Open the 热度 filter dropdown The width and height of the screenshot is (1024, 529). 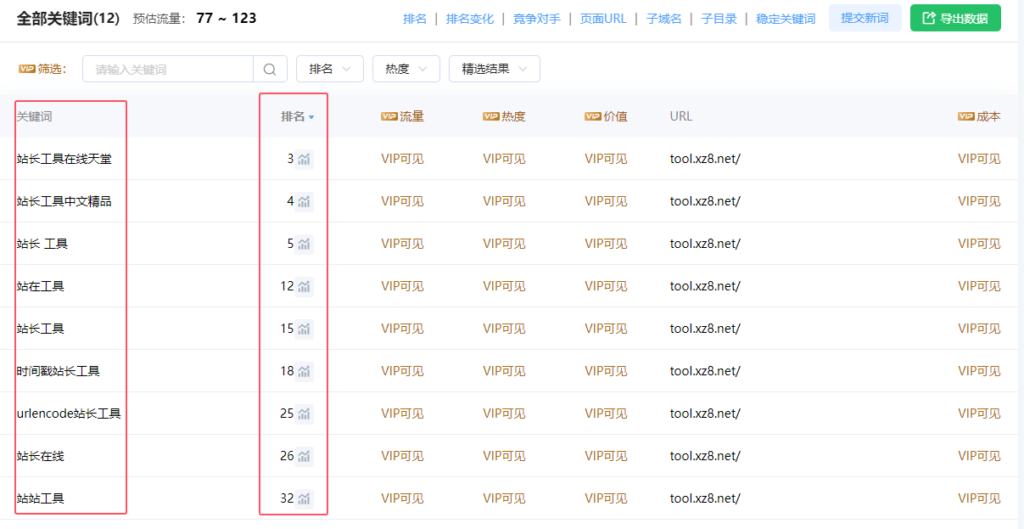(x=406, y=69)
